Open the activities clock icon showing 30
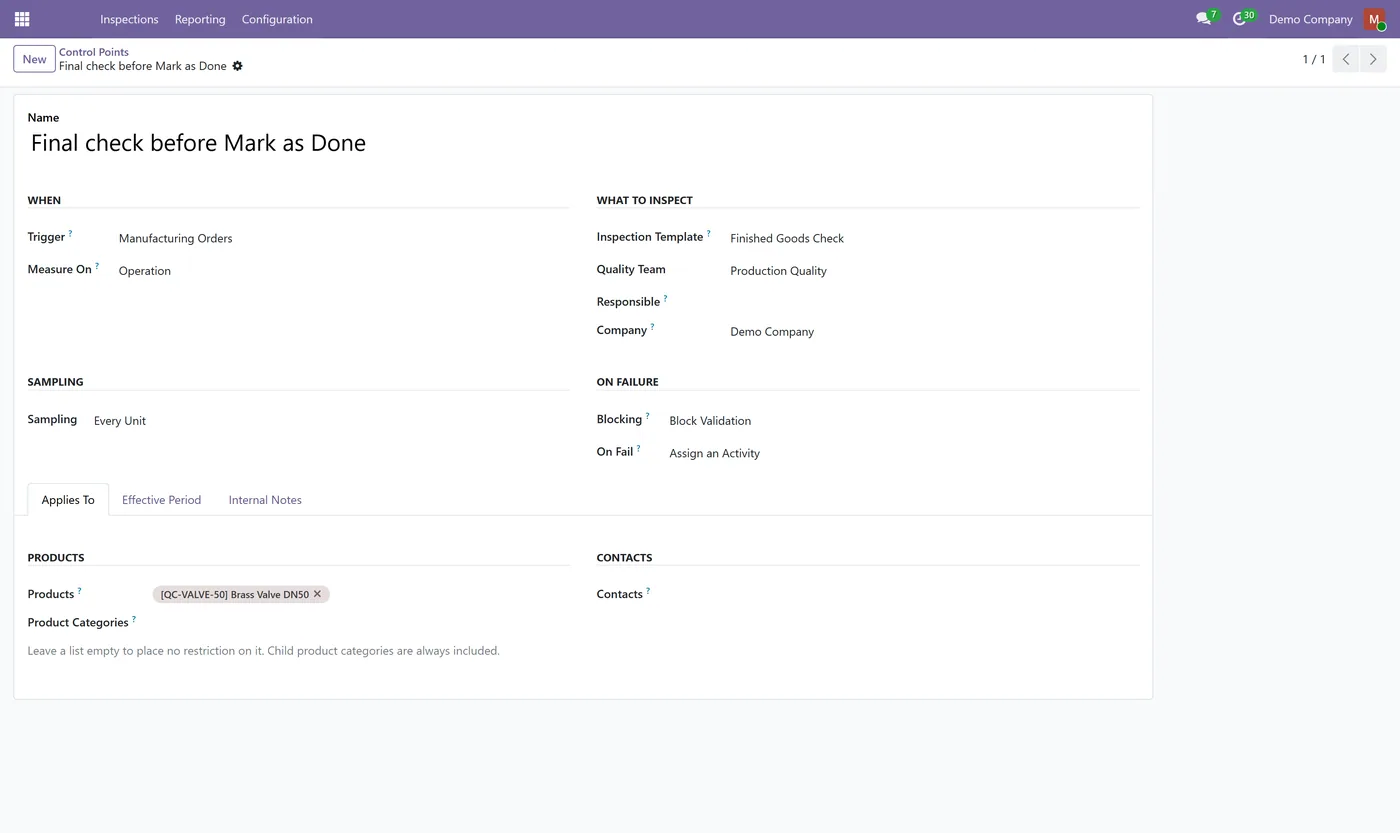 pyautogui.click(x=1239, y=19)
